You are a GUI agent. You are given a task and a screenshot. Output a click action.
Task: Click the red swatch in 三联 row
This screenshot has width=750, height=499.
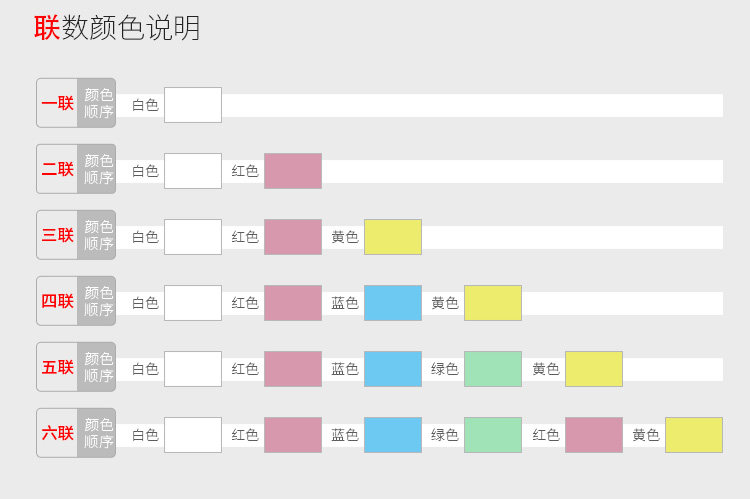point(293,237)
